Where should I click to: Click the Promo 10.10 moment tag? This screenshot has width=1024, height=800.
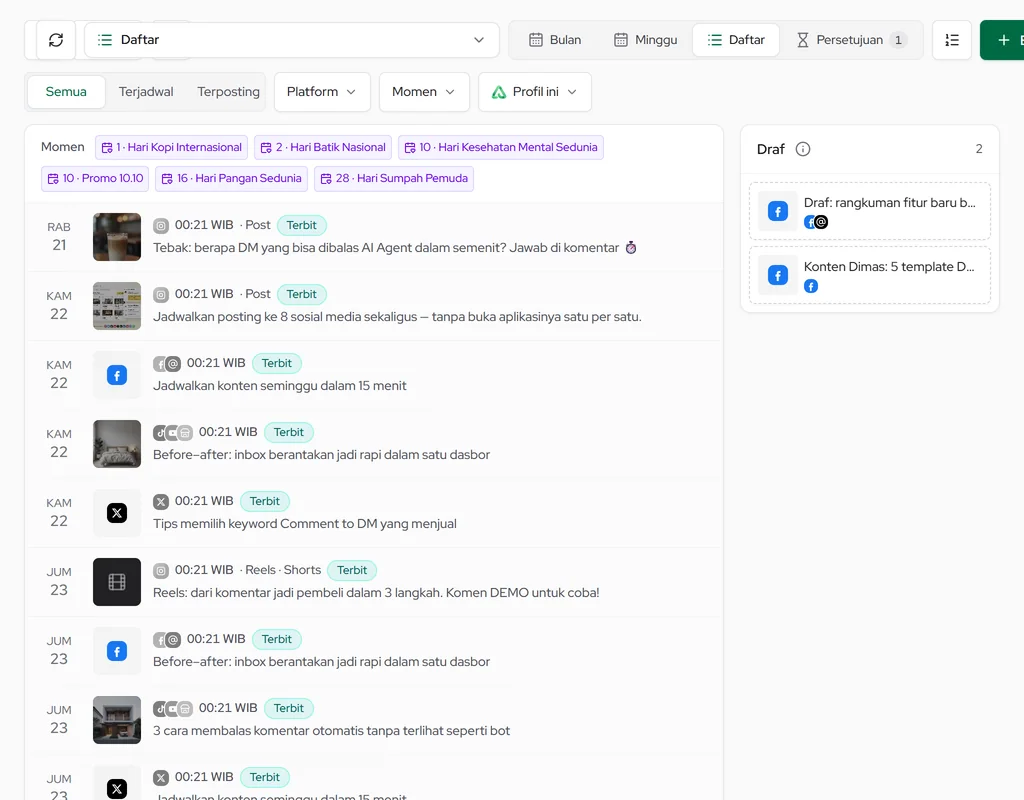95,178
